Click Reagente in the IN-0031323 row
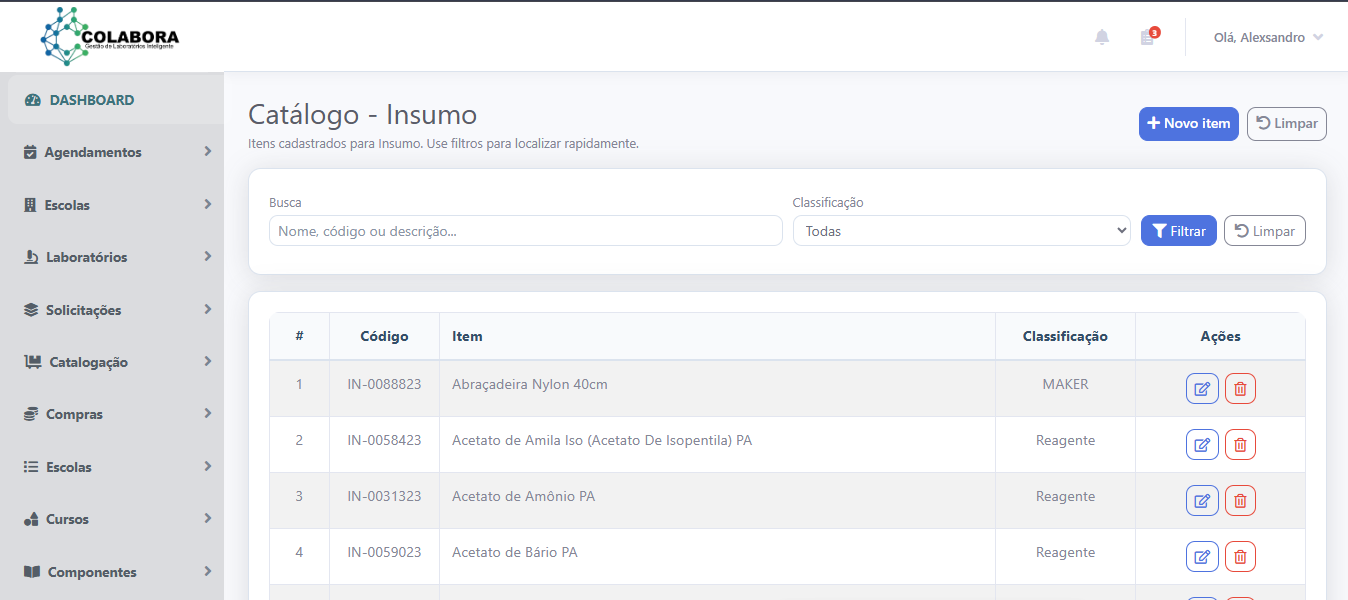The image size is (1348, 600). [x=1065, y=496]
